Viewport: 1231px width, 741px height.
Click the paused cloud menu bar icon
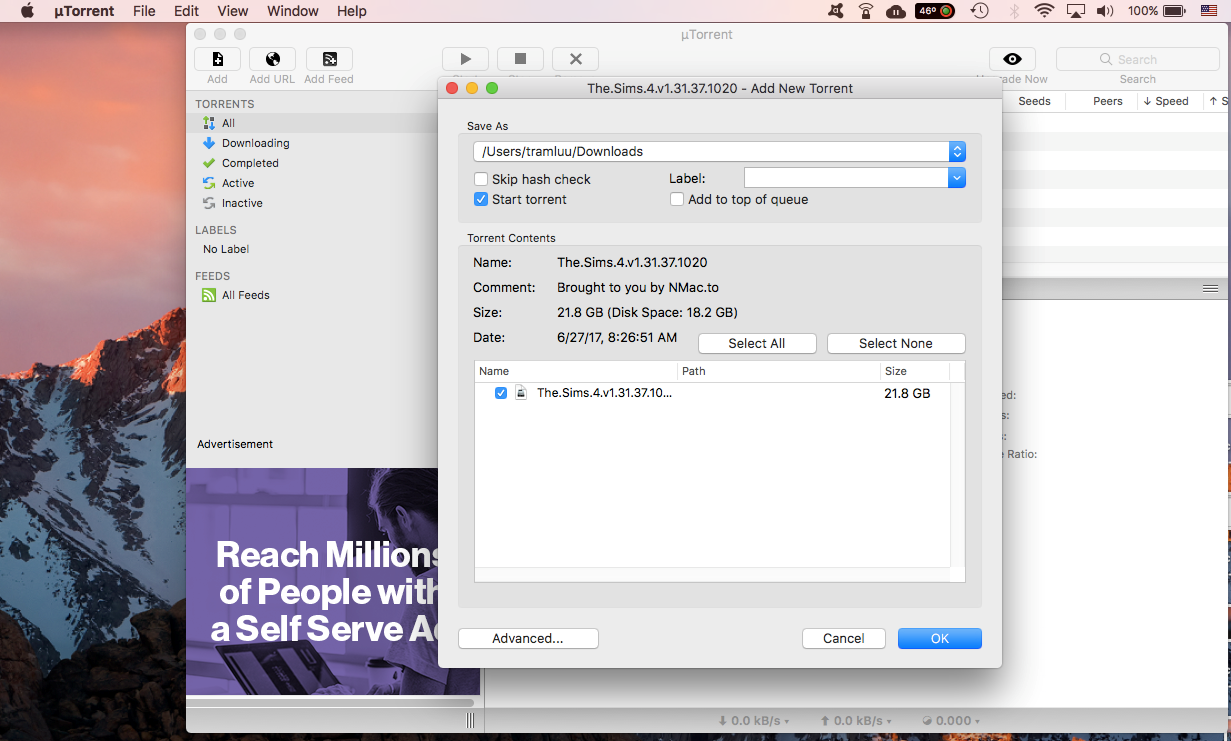(897, 11)
